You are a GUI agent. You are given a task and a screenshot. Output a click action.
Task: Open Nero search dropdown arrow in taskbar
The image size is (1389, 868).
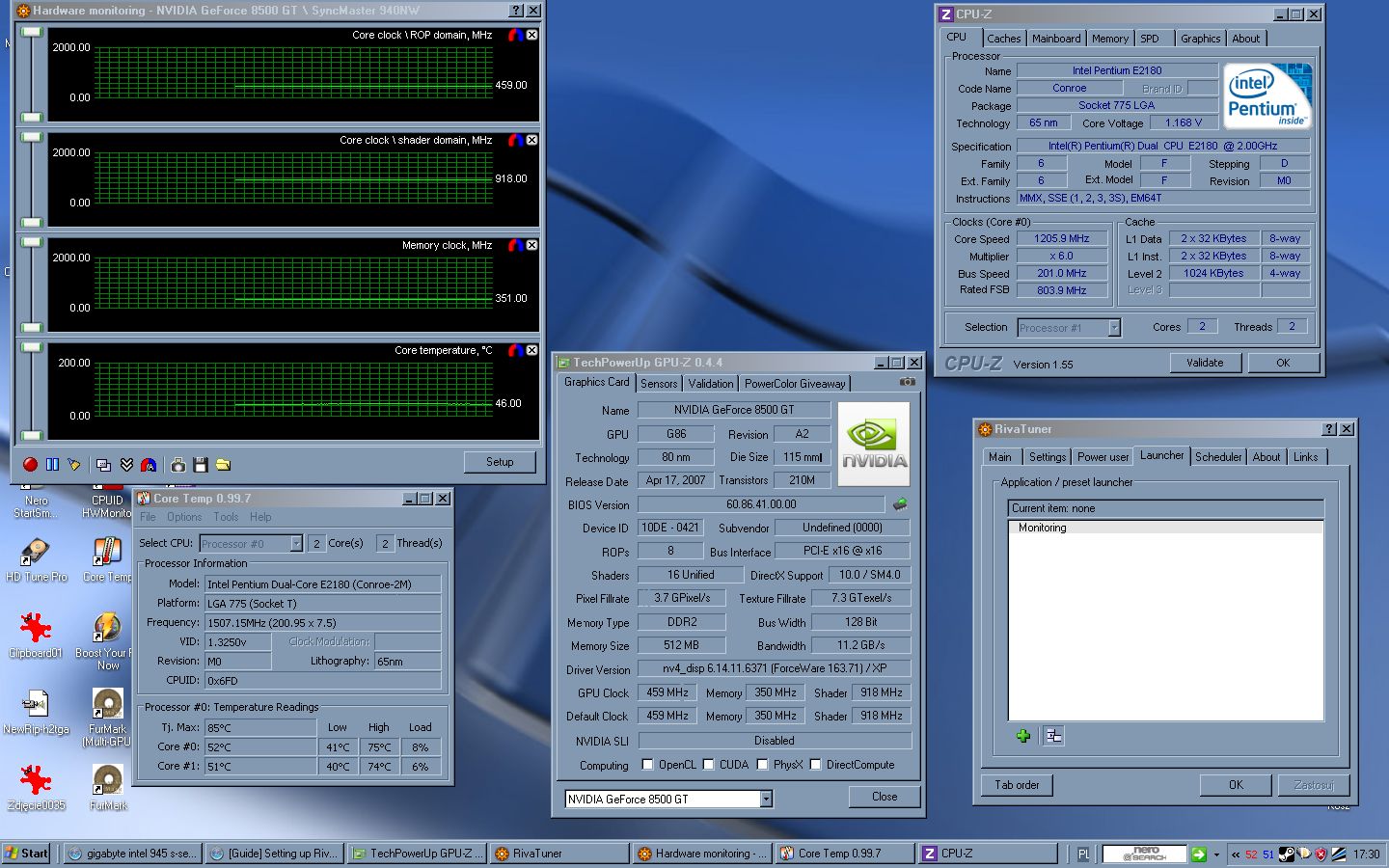[1216, 854]
